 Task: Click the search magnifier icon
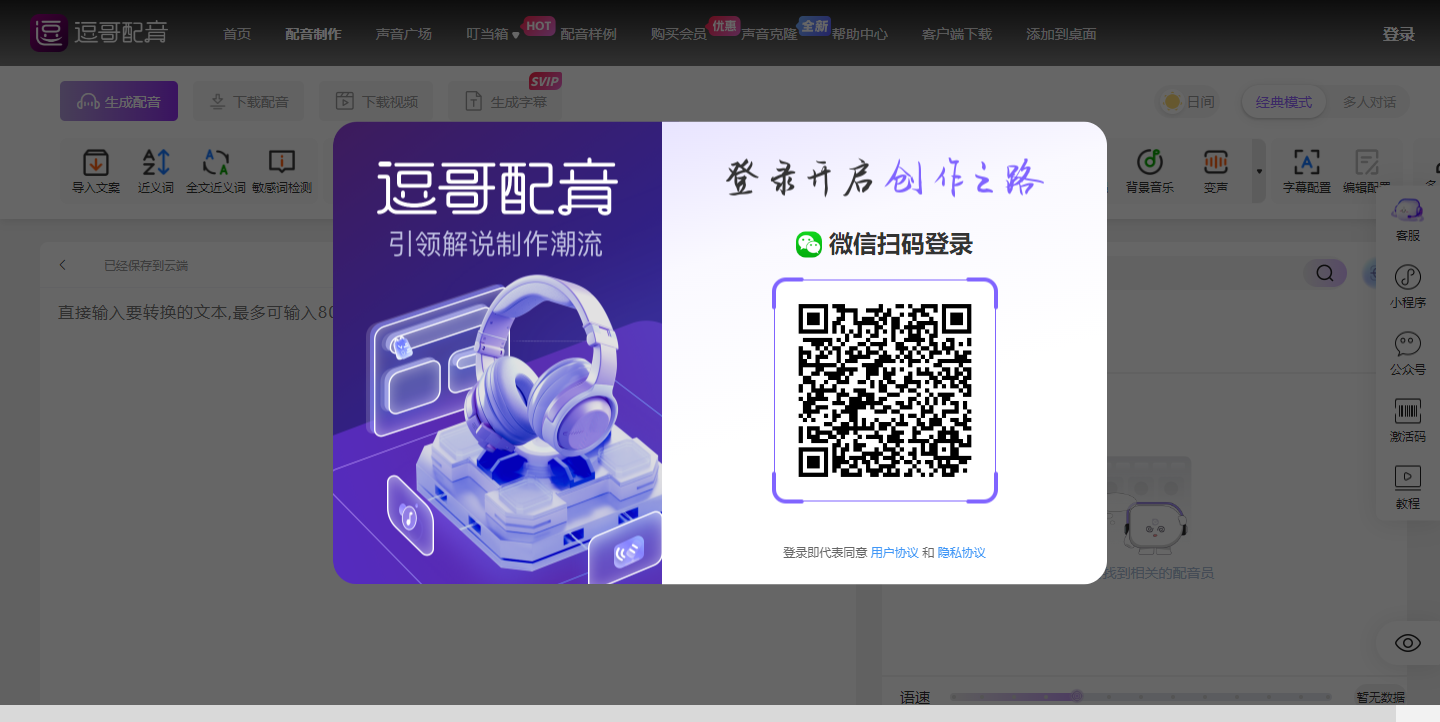[x=1325, y=273]
